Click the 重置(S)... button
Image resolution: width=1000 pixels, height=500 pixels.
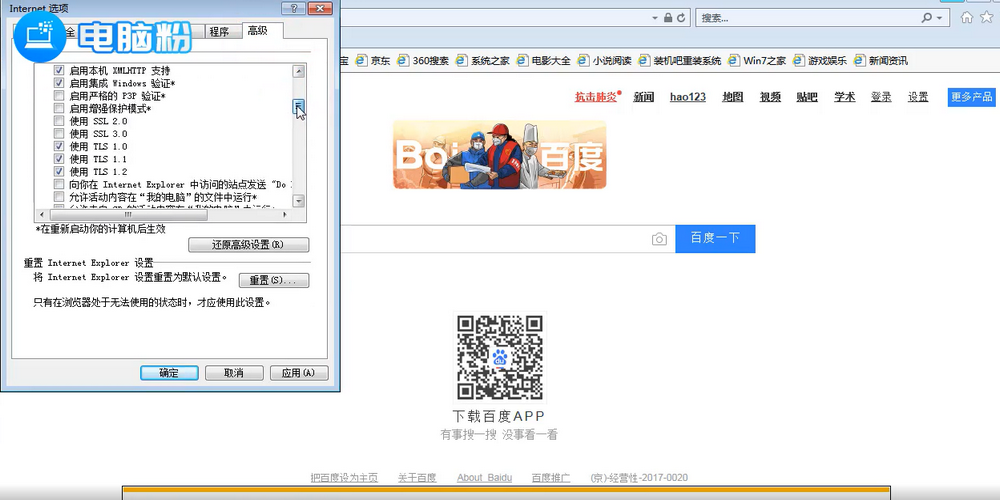(274, 281)
